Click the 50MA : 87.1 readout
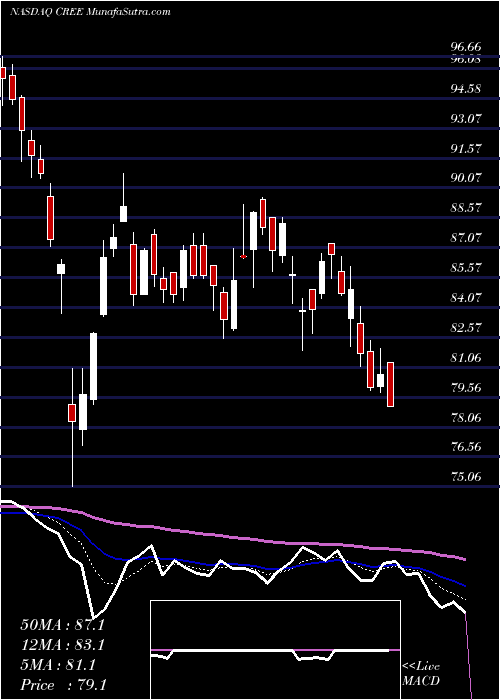This screenshot has width=500, height=700. pyautogui.click(x=62, y=625)
